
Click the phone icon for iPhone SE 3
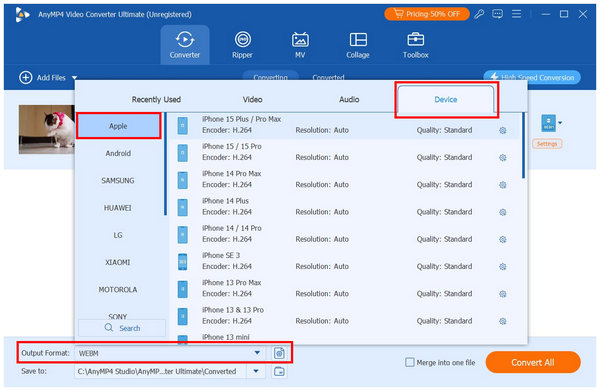(183, 262)
